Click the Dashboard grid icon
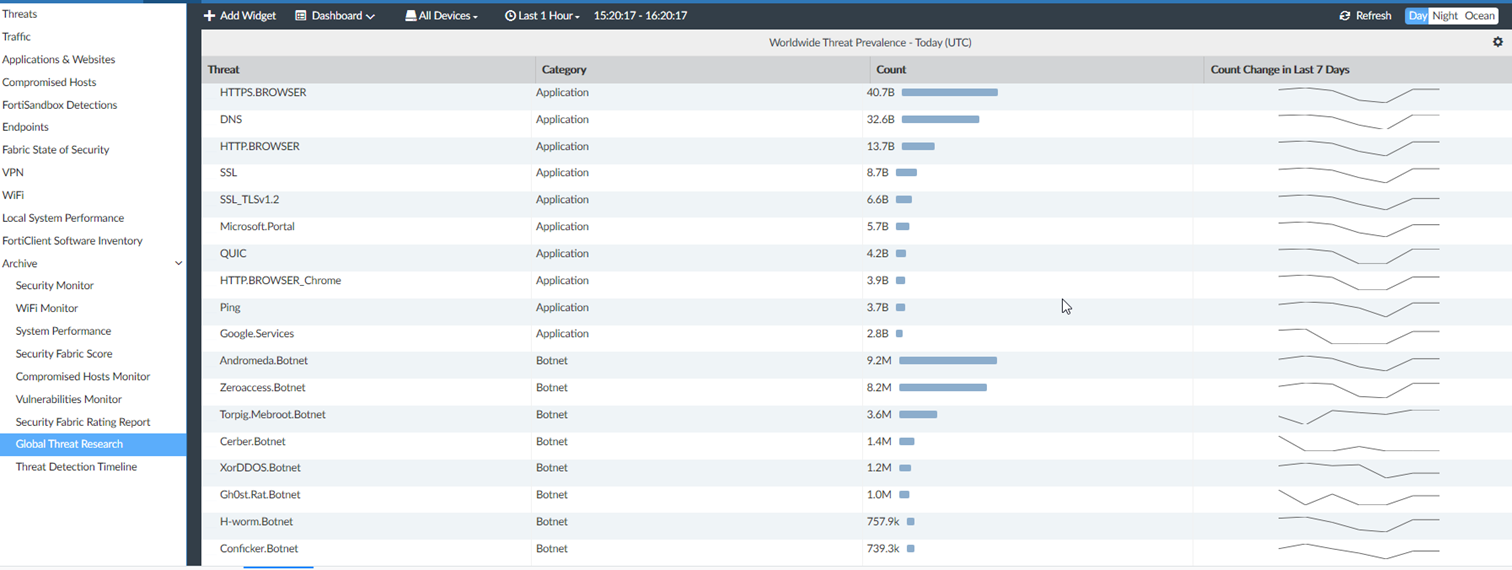The height and width of the screenshot is (570, 1512). pyautogui.click(x=300, y=16)
